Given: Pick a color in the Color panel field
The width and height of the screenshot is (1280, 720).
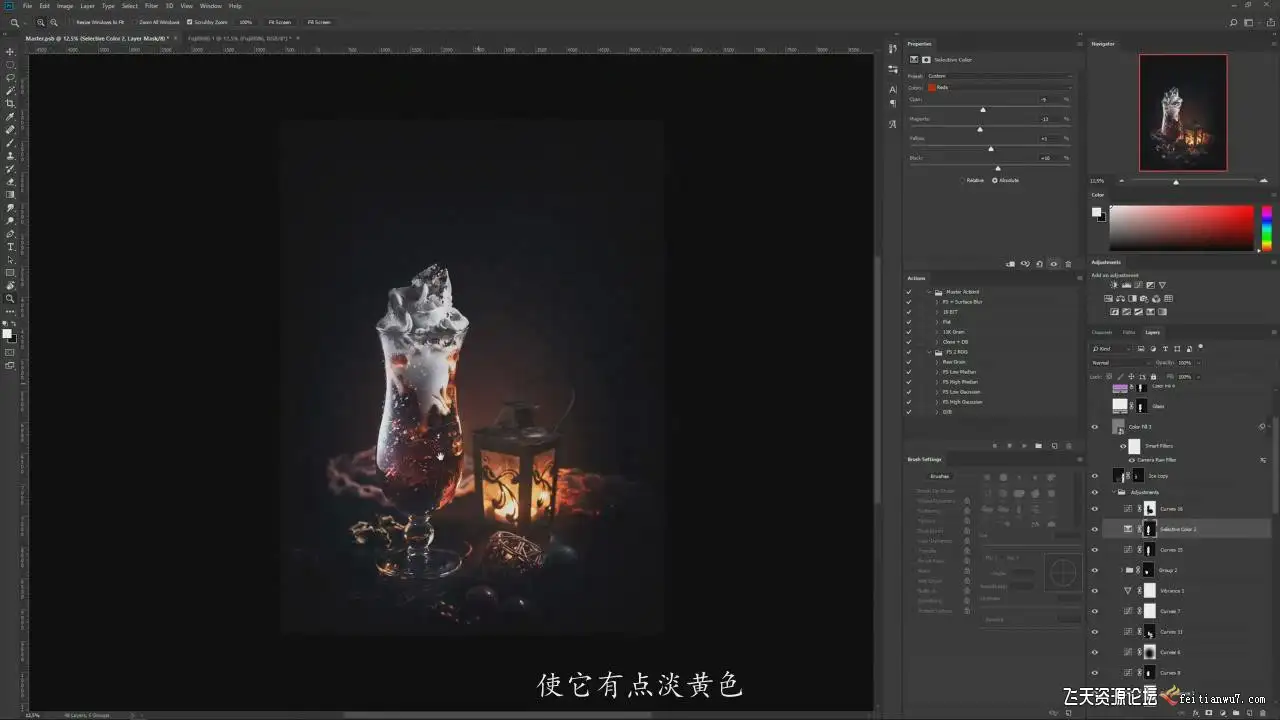Looking at the screenshot, I should coord(1181,228).
